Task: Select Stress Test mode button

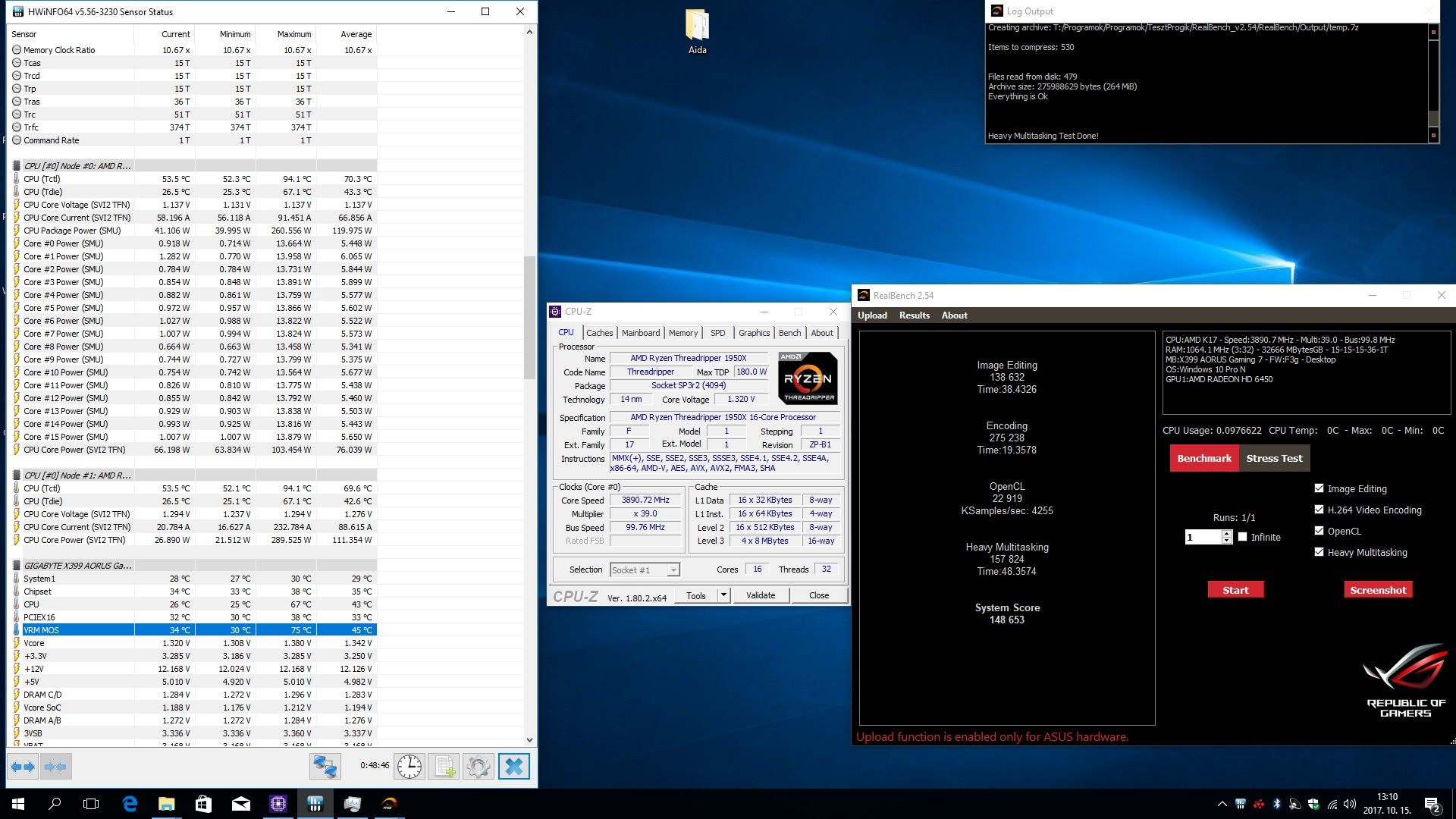Action: coord(1274,458)
